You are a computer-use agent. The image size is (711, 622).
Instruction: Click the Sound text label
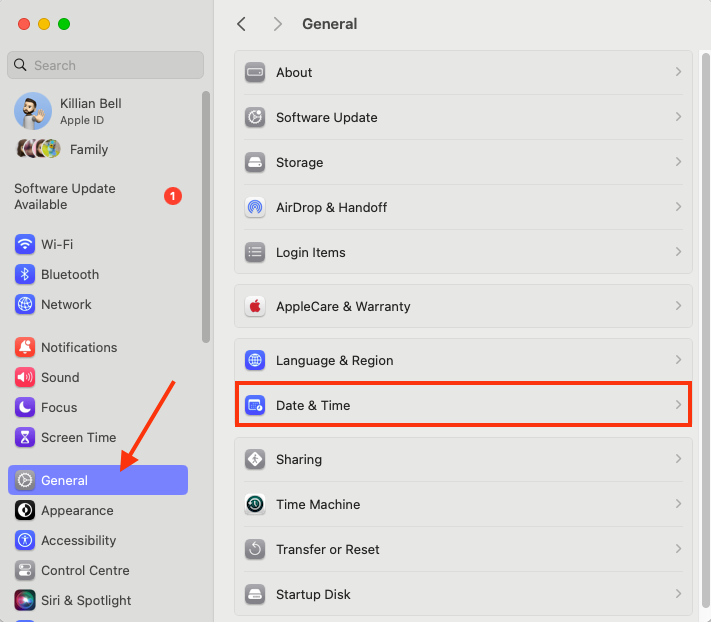[x=60, y=377]
